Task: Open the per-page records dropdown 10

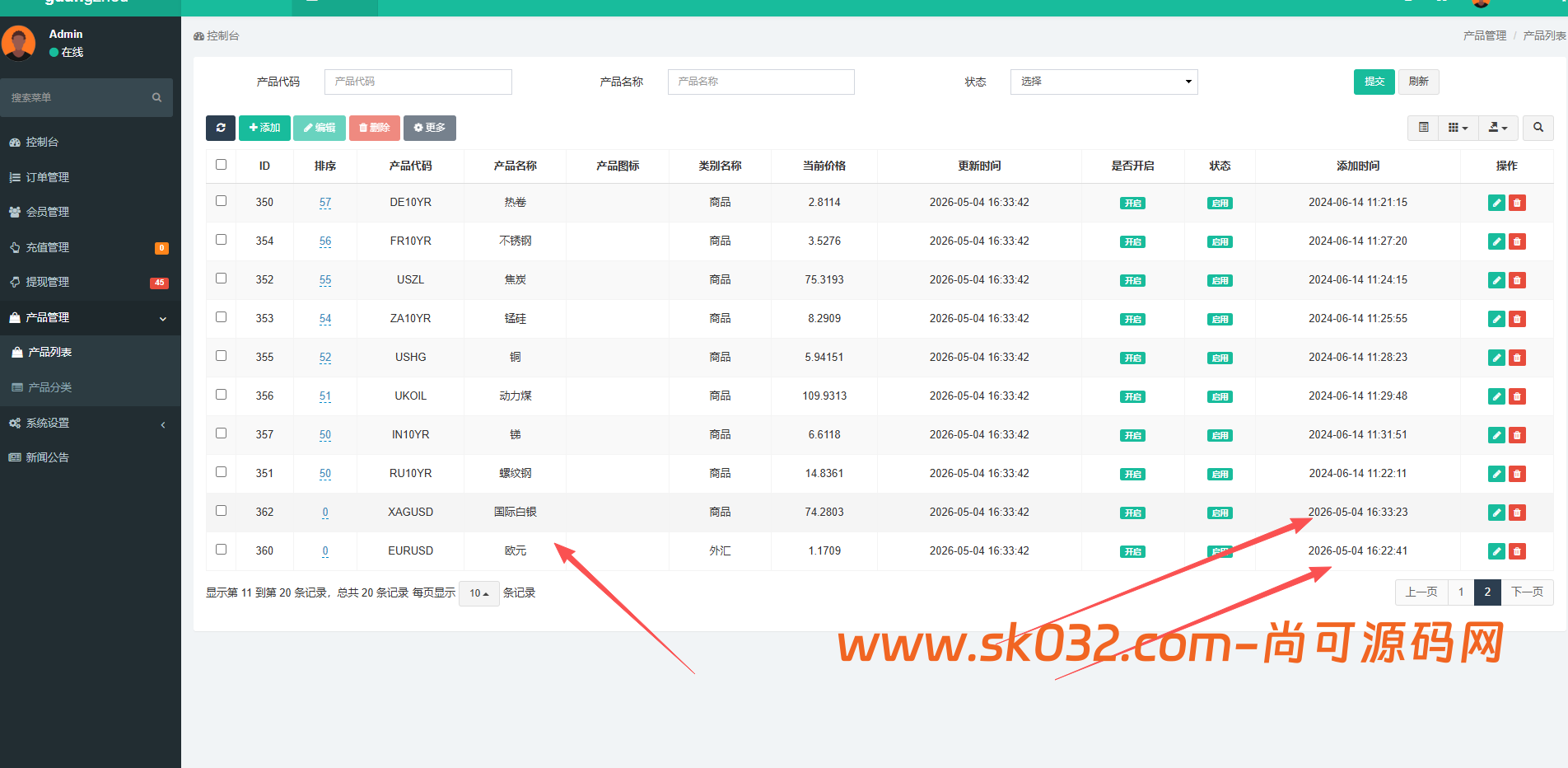Action: point(478,593)
